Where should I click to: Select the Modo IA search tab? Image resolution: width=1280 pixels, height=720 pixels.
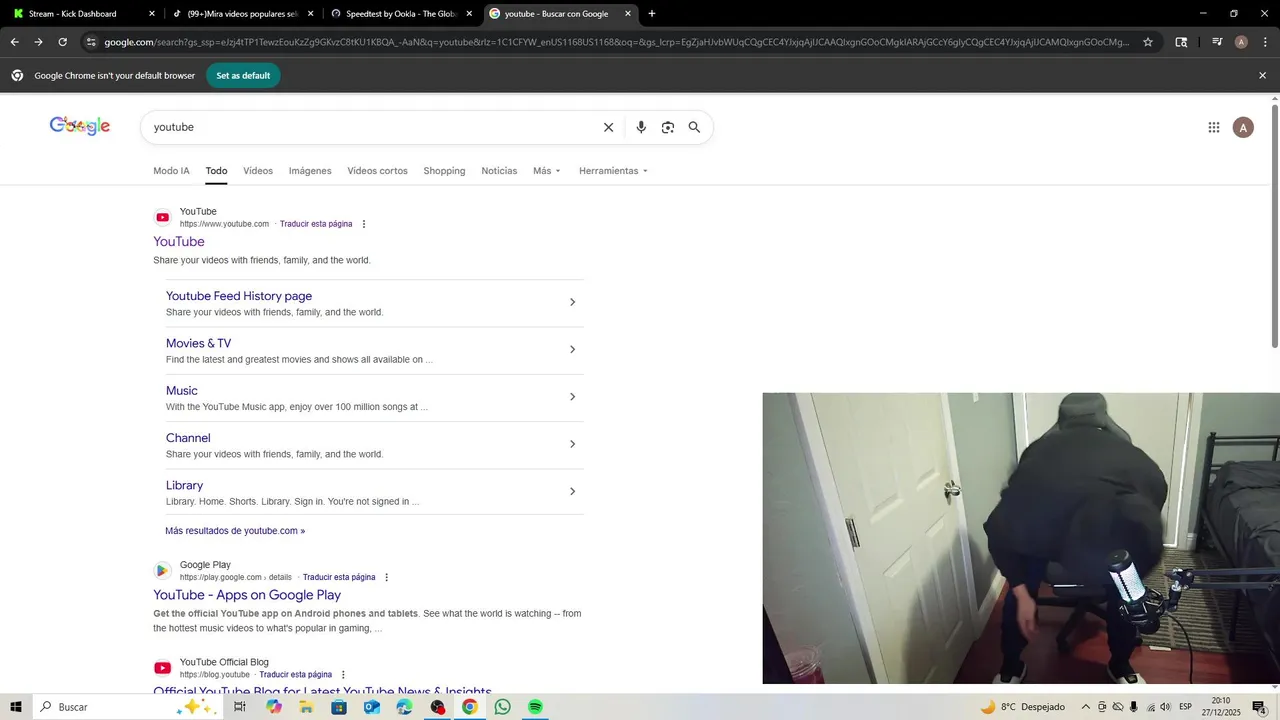[171, 171]
